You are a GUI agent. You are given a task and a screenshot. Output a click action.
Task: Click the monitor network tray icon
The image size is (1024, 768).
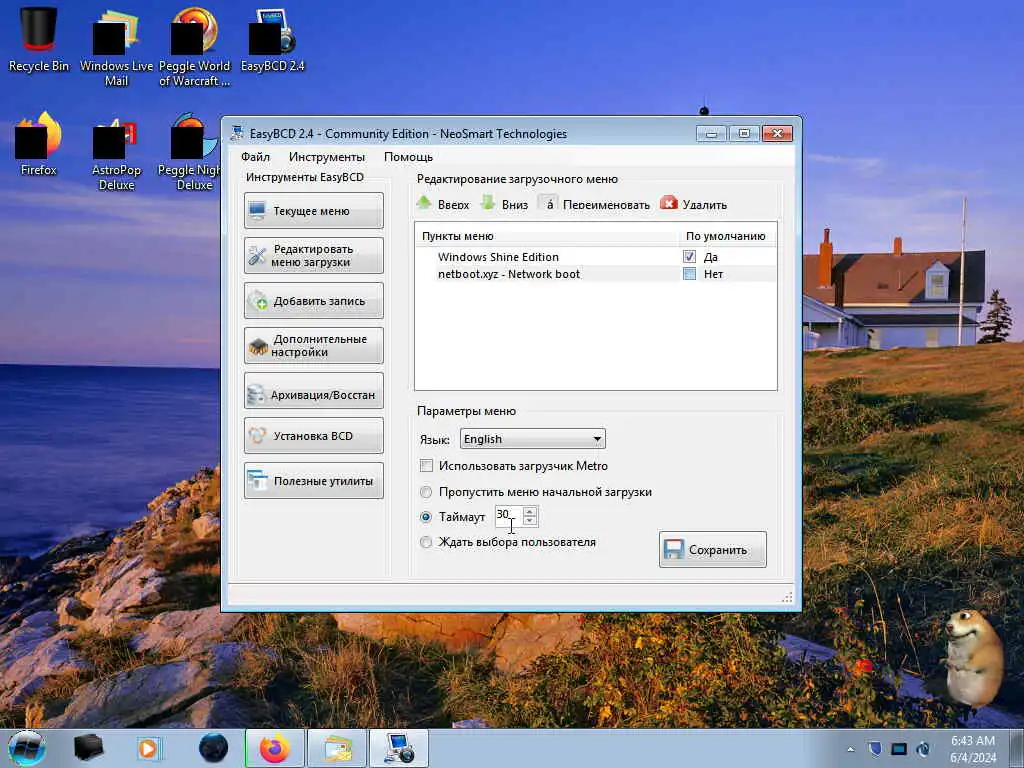click(x=899, y=749)
